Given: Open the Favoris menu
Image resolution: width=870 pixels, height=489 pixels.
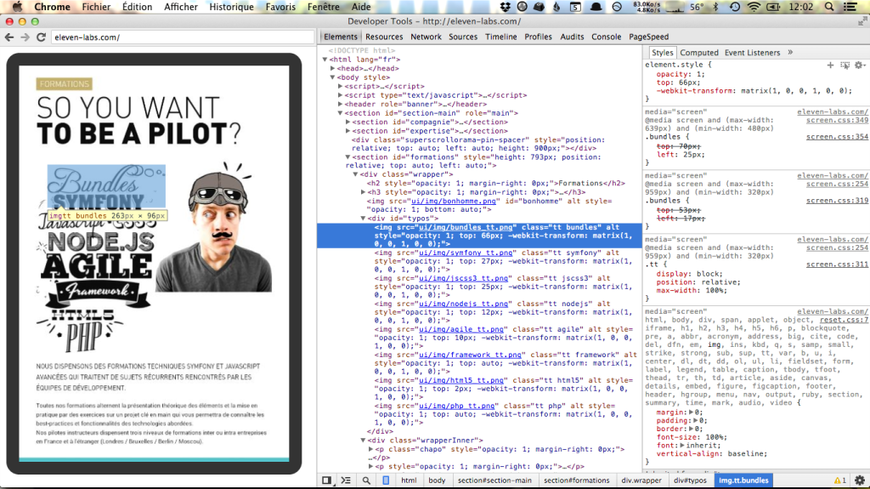Looking at the screenshot, I should [280, 7].
